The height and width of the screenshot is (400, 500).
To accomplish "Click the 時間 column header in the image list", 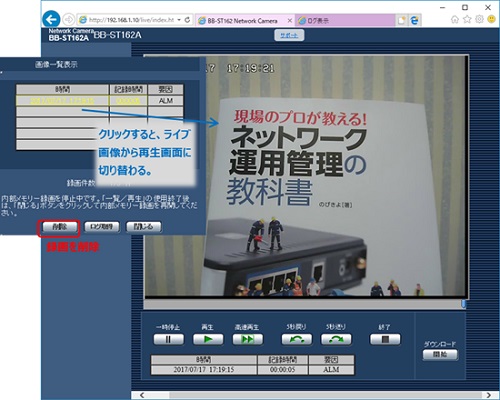I will coord(63,89).
